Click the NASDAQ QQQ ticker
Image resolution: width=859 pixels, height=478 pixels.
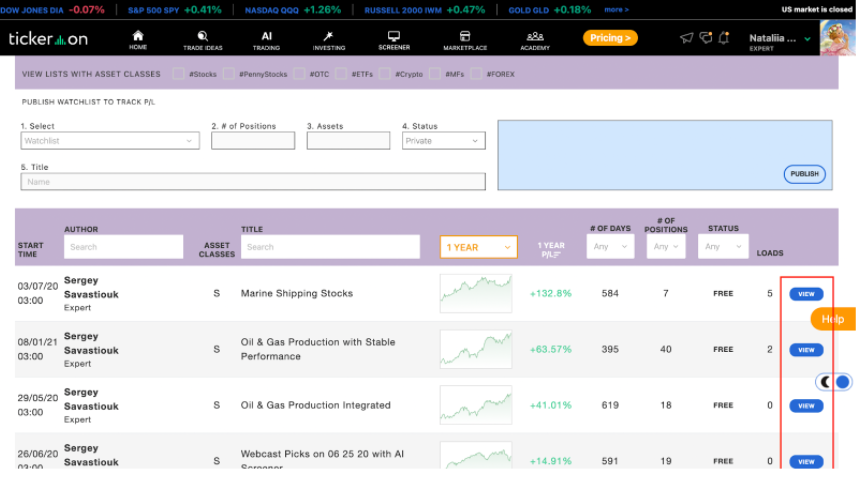pos(293,10)
